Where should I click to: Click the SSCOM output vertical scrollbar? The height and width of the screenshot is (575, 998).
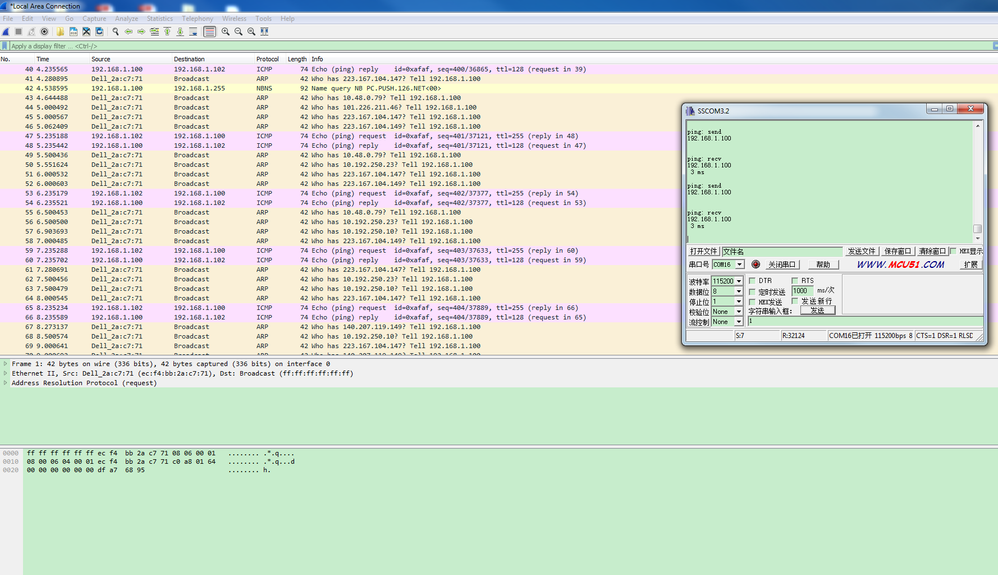(978, 181)
